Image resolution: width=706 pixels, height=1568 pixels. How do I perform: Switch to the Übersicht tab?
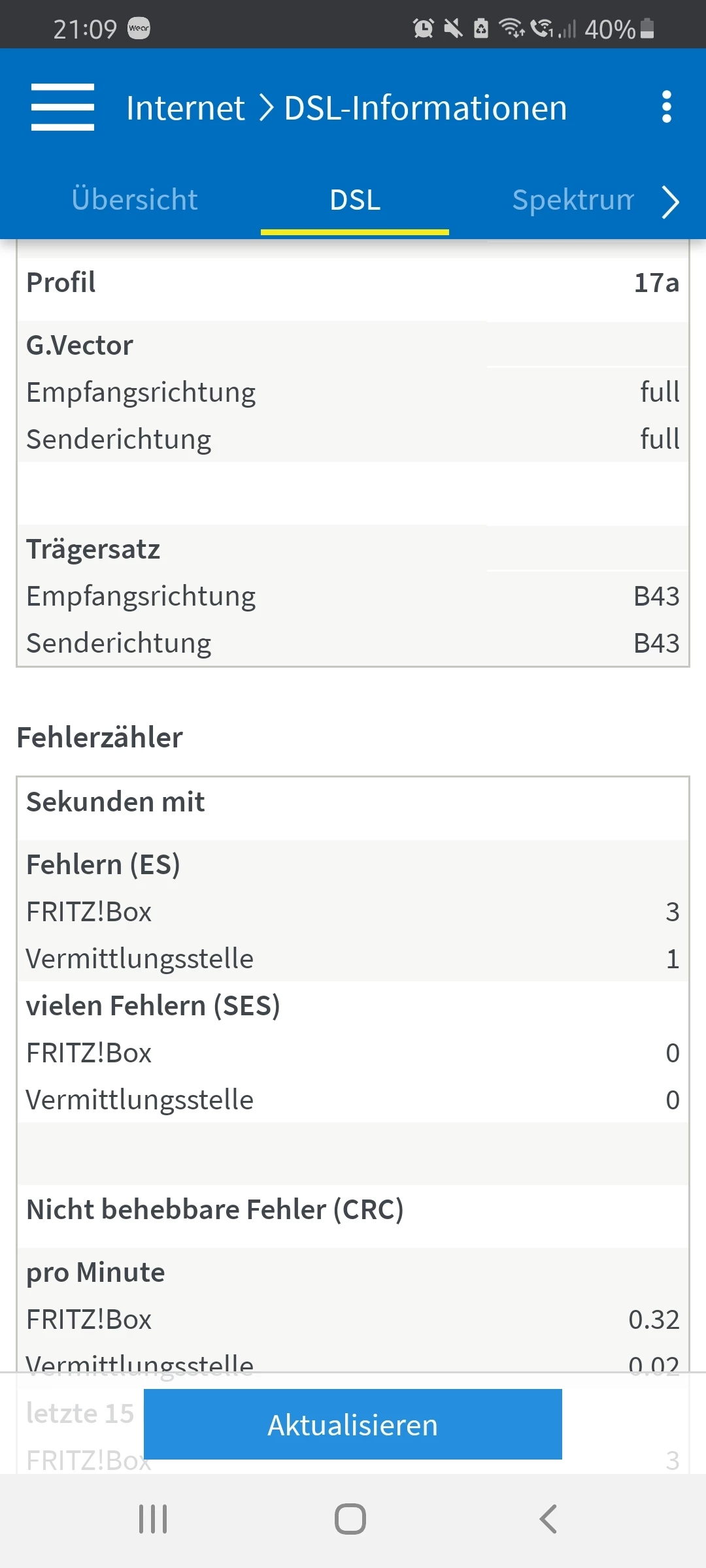pyautogui.click(x=135, y=200)
